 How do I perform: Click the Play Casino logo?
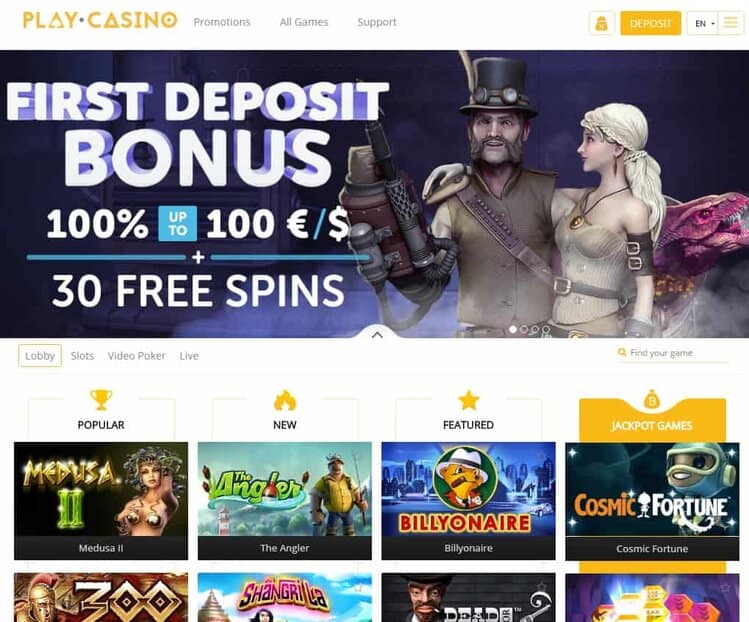pos(100,21)
